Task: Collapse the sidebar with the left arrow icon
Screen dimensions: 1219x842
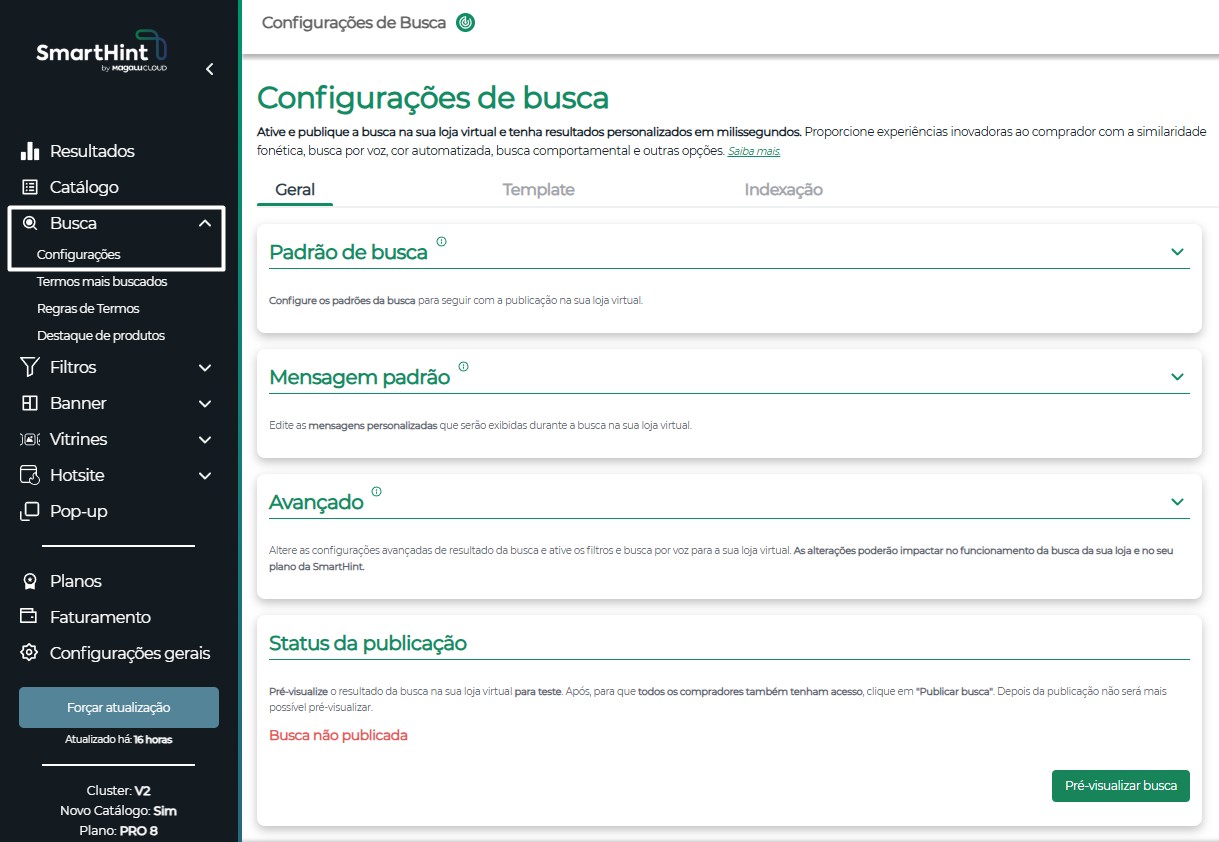Action: [209, 69]
